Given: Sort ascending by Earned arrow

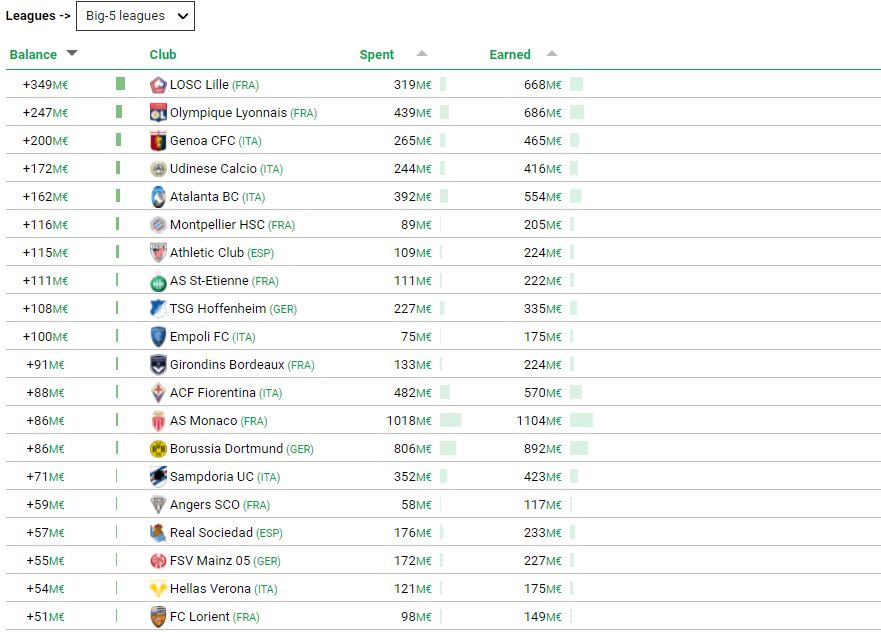Looking at the screenshot, I should [552, 54].
